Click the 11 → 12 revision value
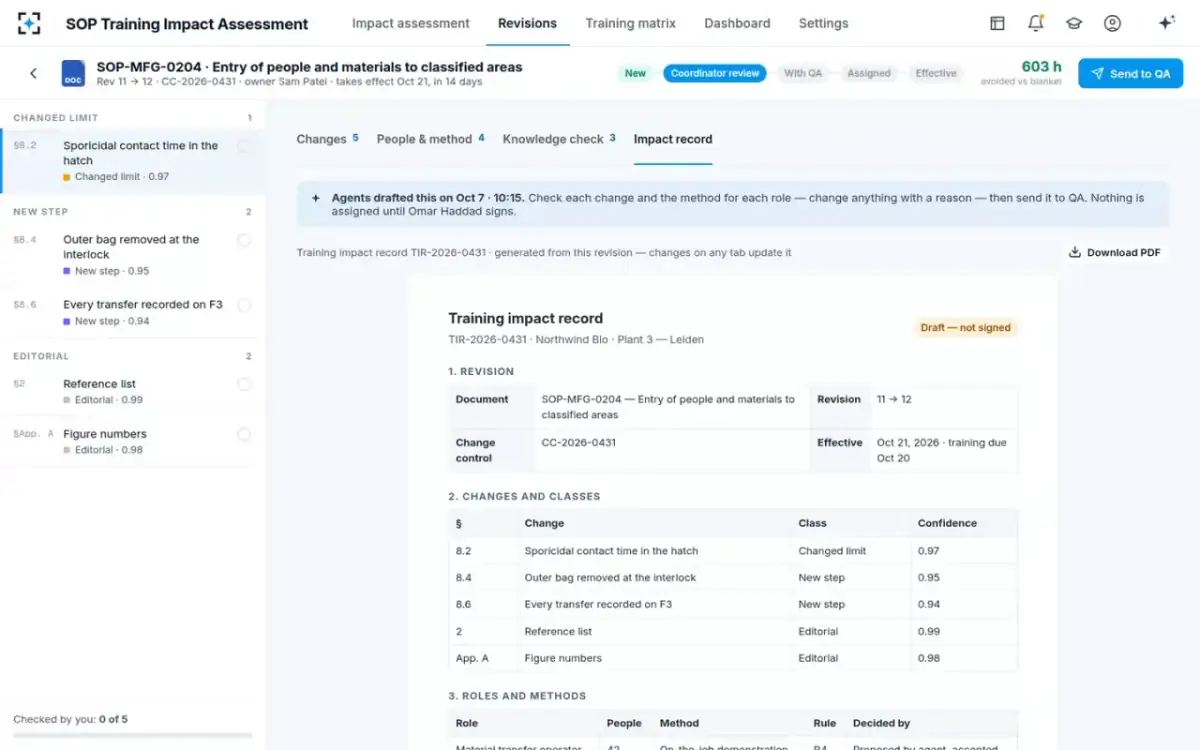 pyautogui.click(x=894, y=399)
